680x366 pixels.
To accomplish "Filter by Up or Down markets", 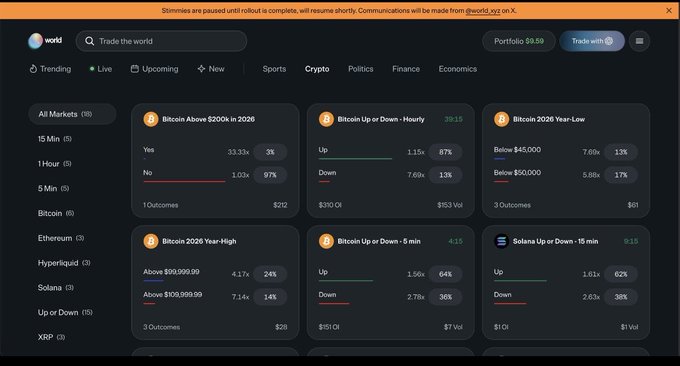I will point(65,312).
